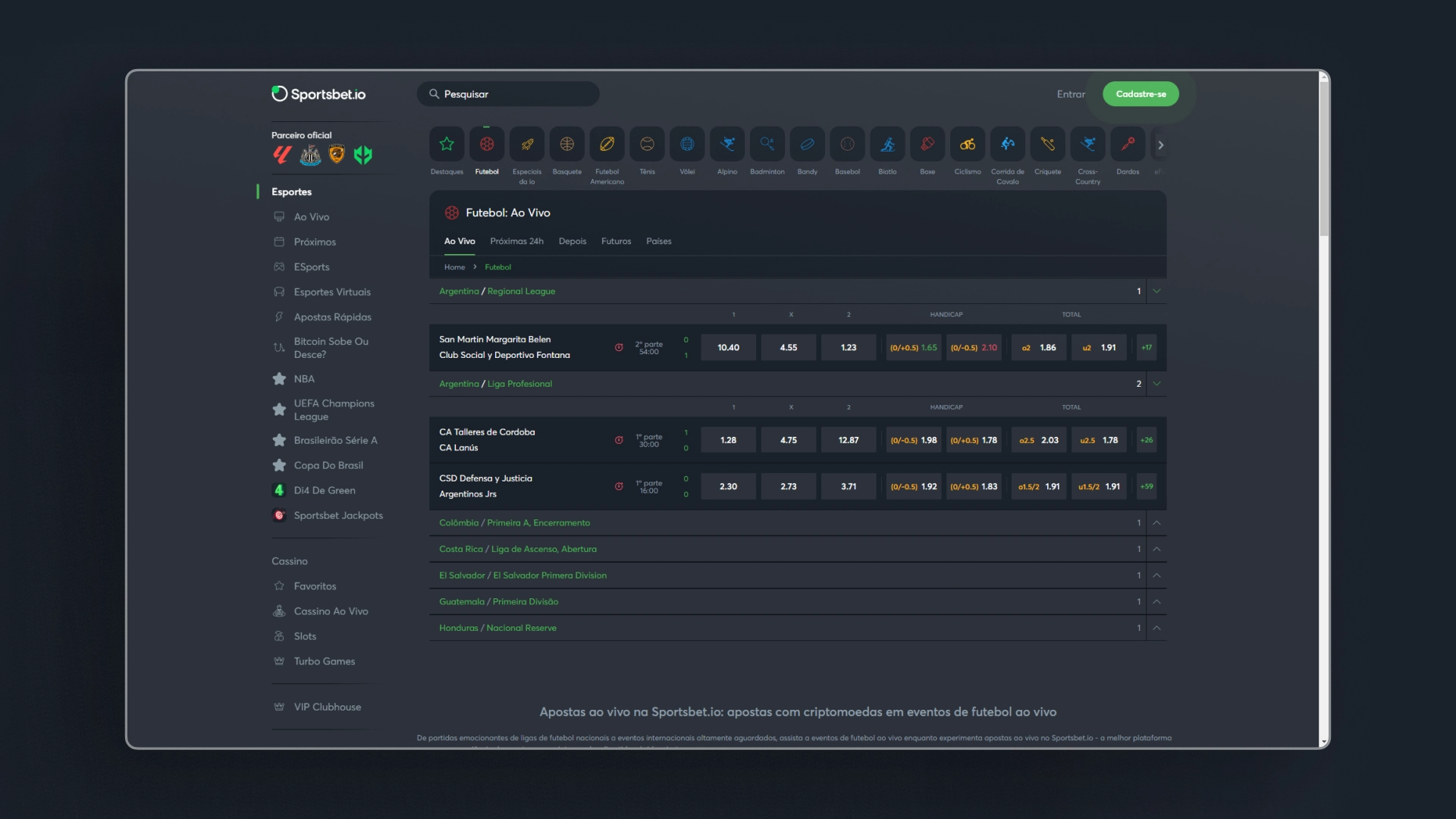The image size is (1456, 819).
Task: Open the Cross-Country sport icon
Action: (x=1088, y=144)
